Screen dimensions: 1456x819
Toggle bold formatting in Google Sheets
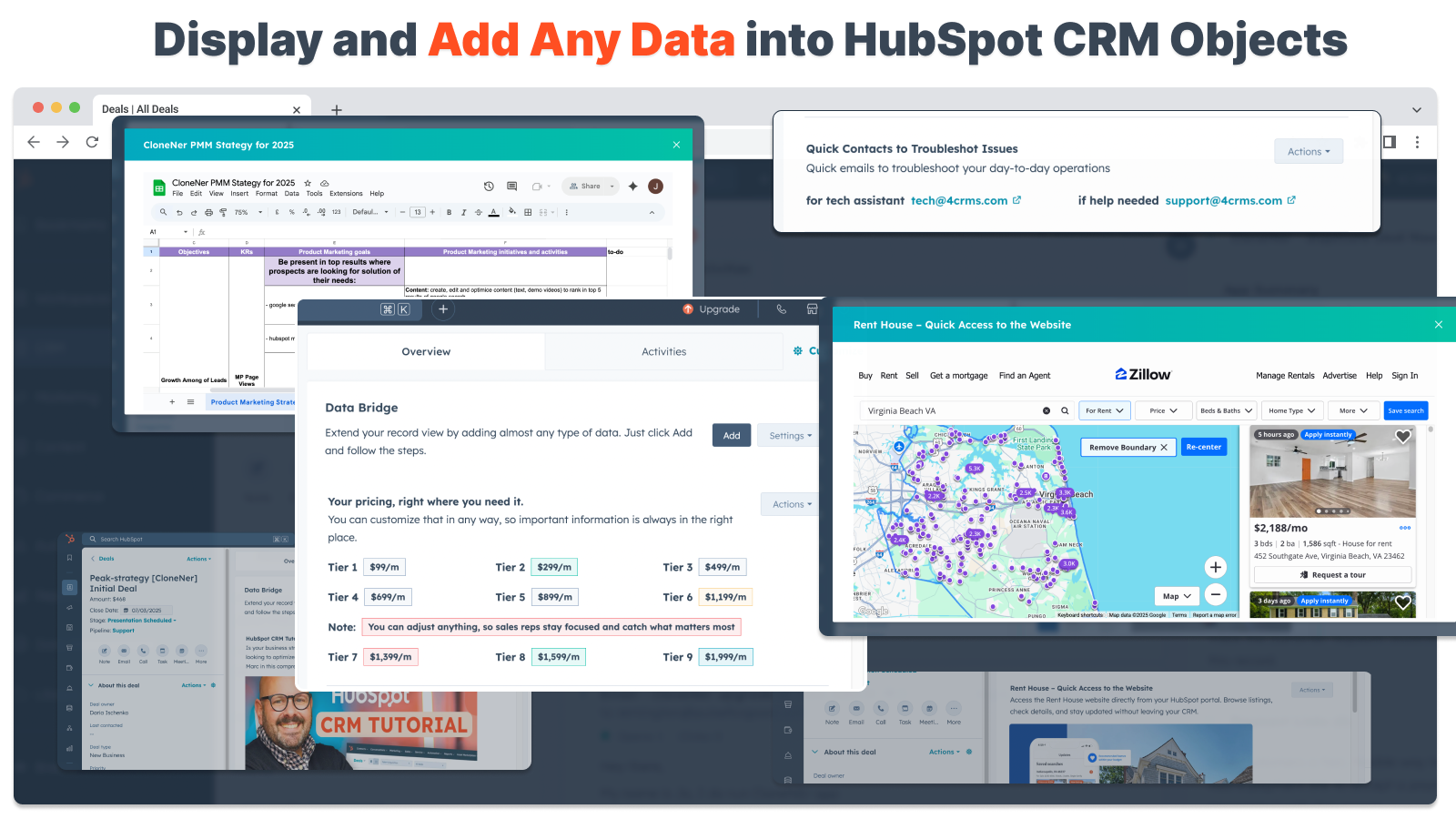449,212
